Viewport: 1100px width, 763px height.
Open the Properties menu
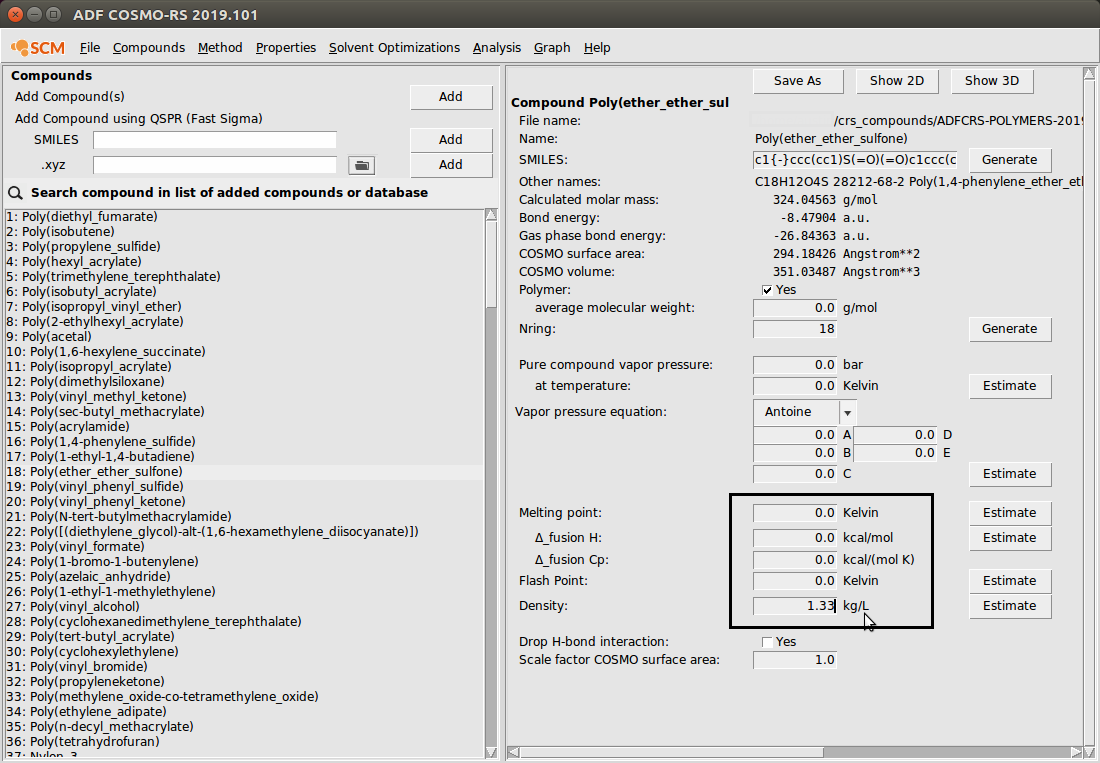click(285, 47)
